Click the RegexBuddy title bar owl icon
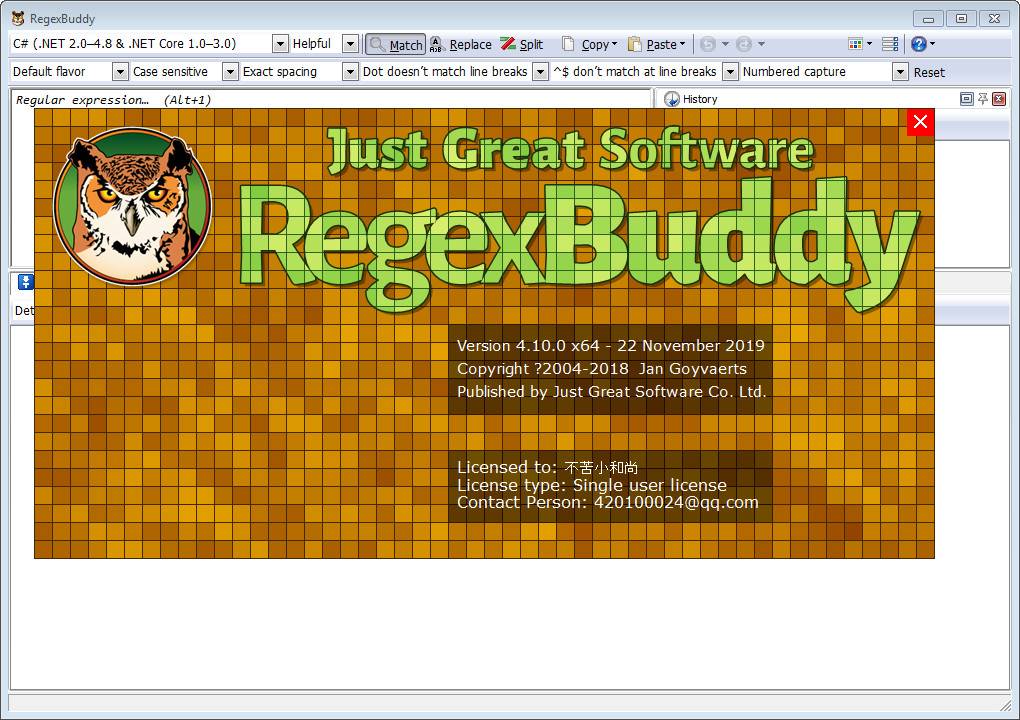The height and width of the screenshot is (720, 1020). point(18,18)
